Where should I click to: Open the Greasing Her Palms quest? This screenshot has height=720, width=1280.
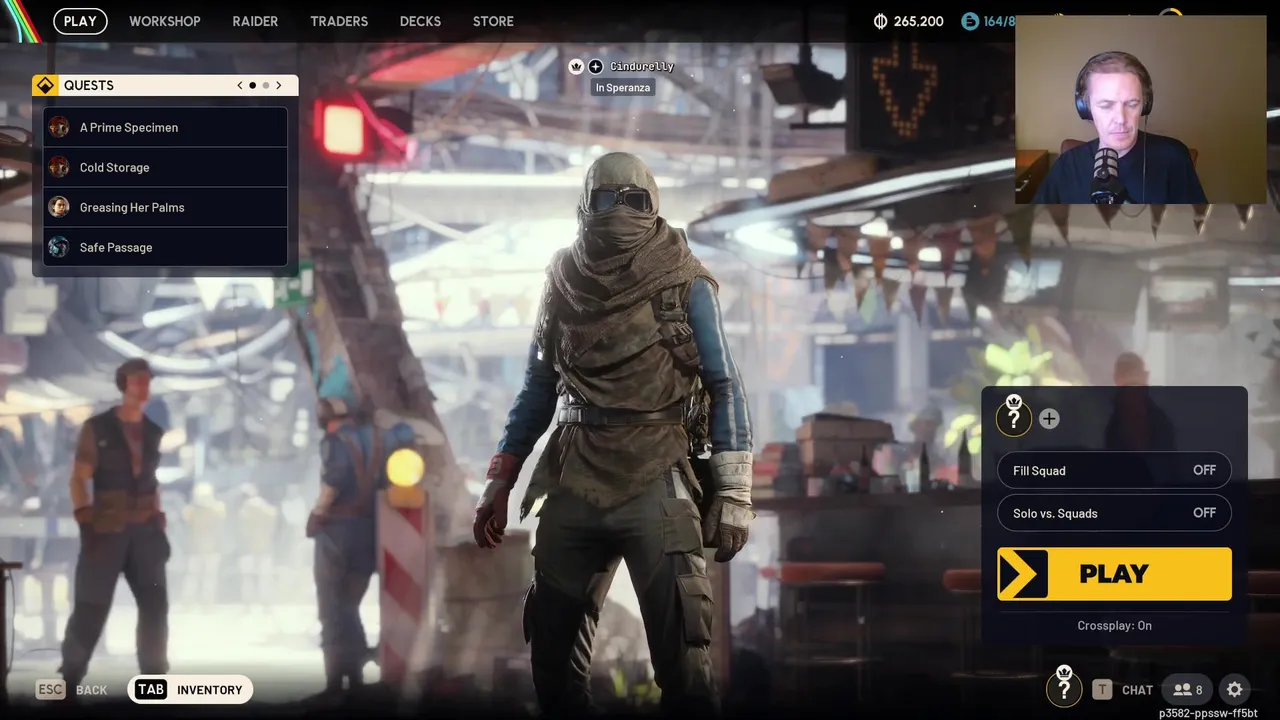click(x=166, y=207)
